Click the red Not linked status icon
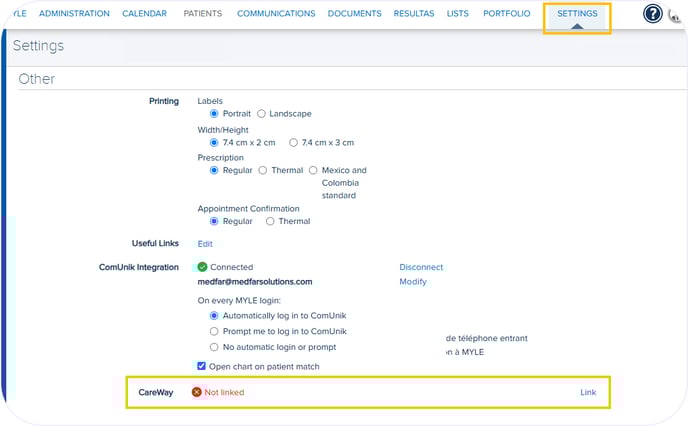688x426 pixels. click(x=197, y=392)
